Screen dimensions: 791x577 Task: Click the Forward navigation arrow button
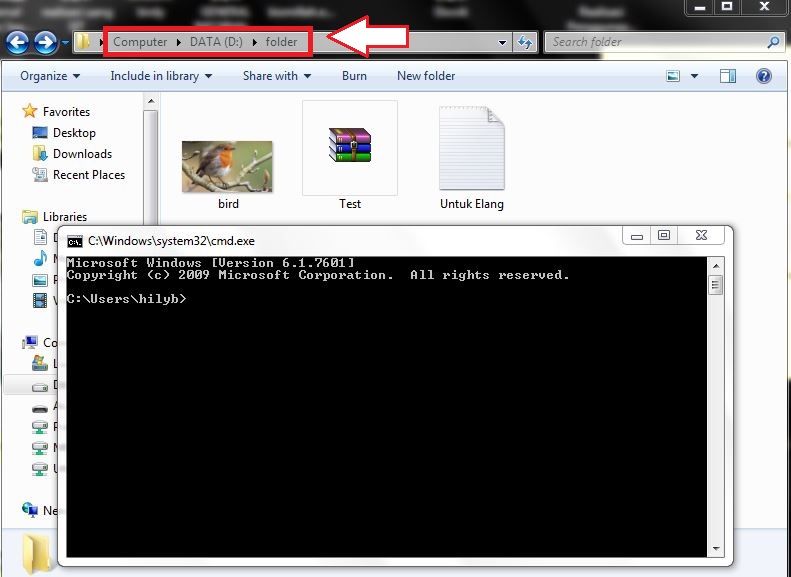(45, 42)
